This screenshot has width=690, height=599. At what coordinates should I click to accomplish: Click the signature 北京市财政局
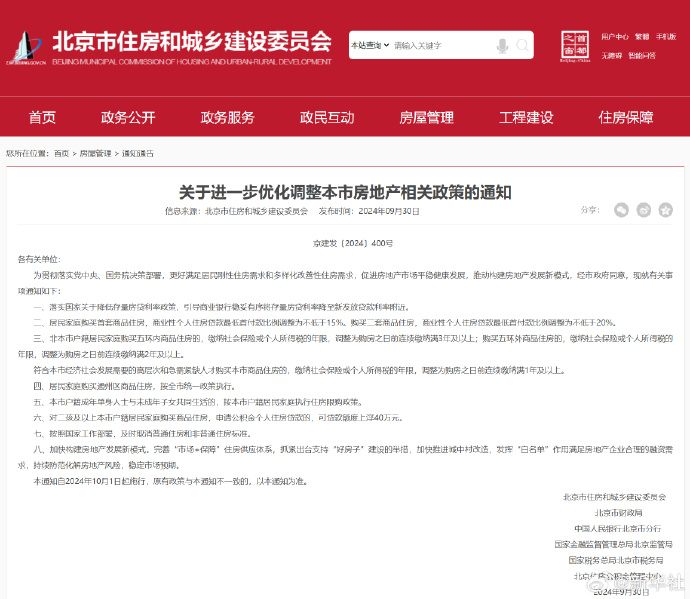tap(618, 513)
